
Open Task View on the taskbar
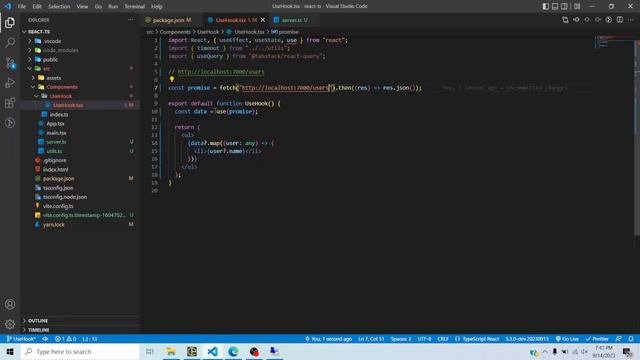(149, 351)
